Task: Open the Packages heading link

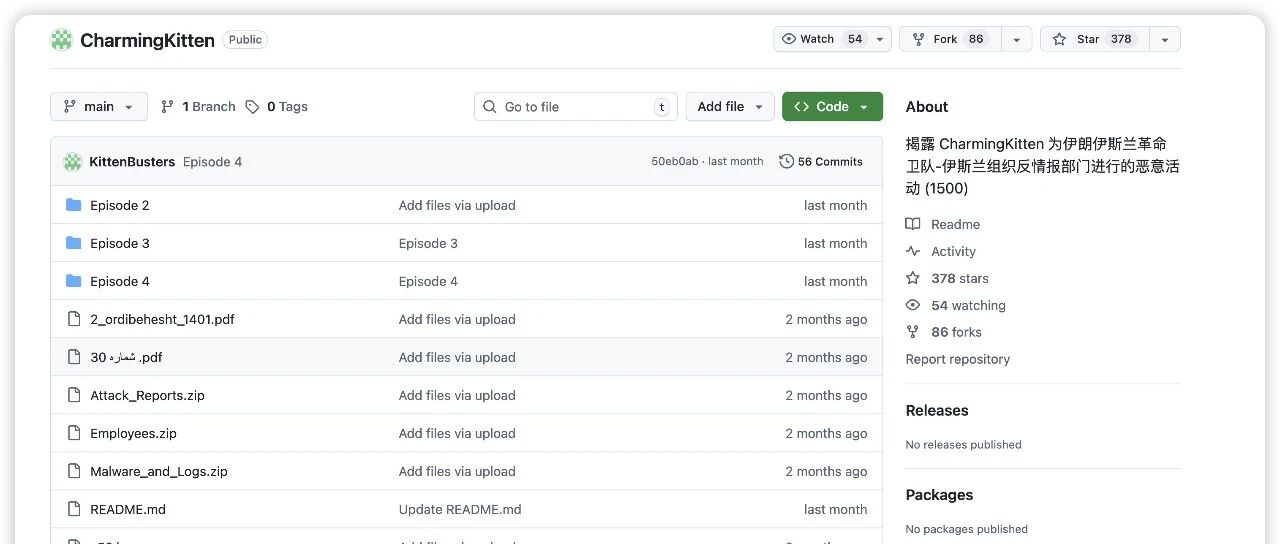Action: 939,494
